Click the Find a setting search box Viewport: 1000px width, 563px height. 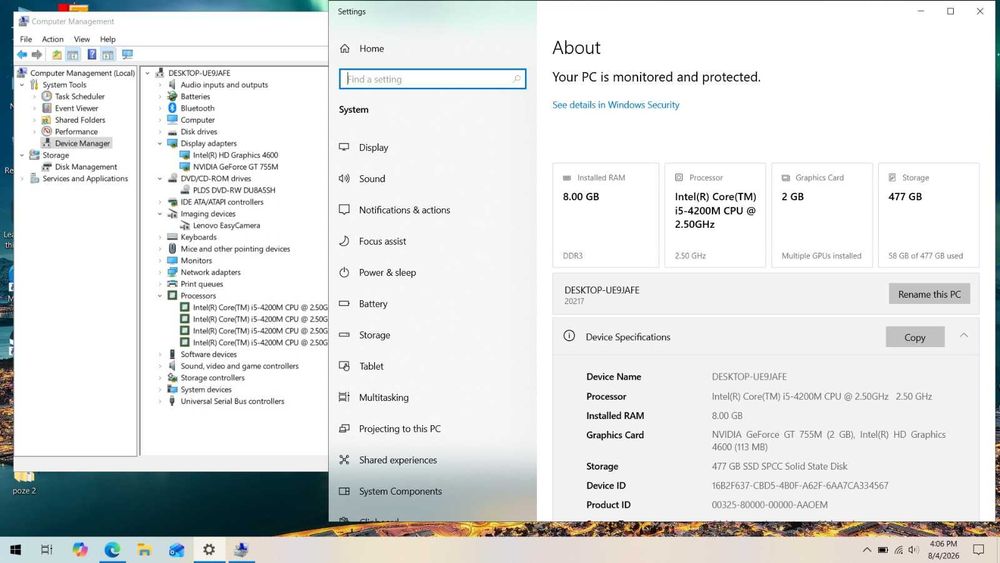(432, 79)
